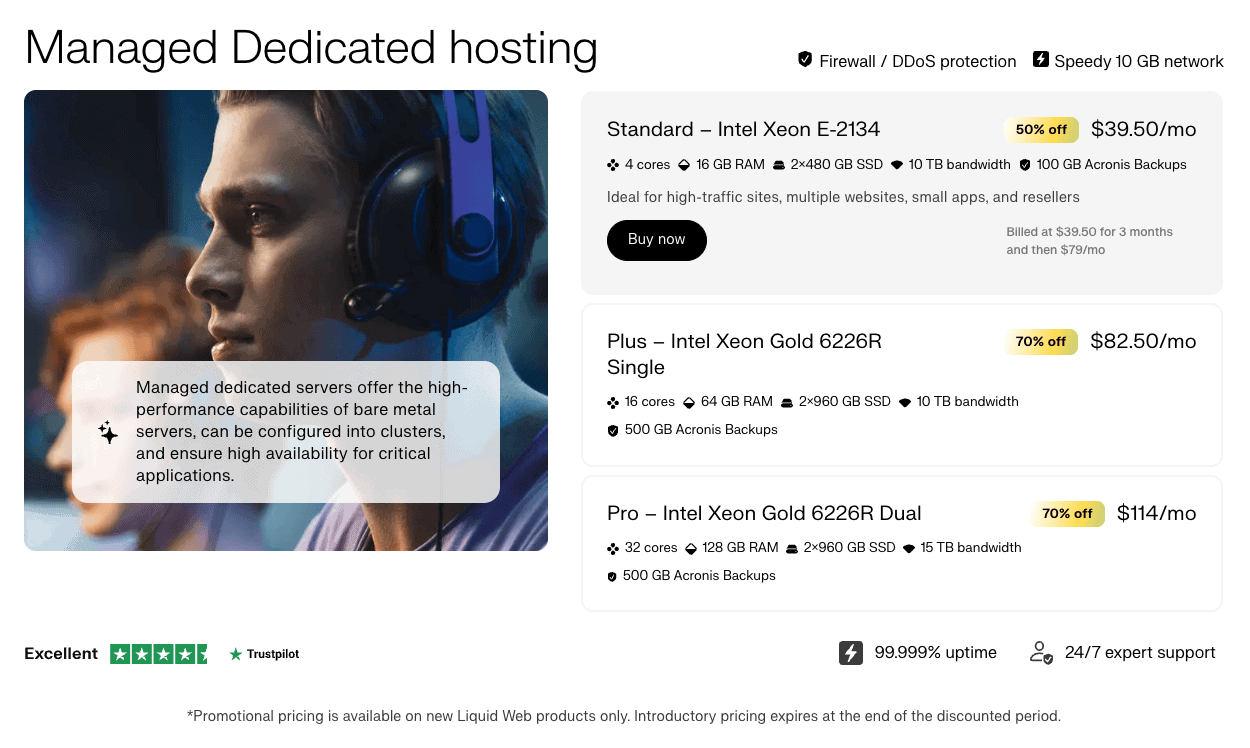Click the Trustpilot green star rating
The width and height of the screenshot is (1250, 748).
158,654
